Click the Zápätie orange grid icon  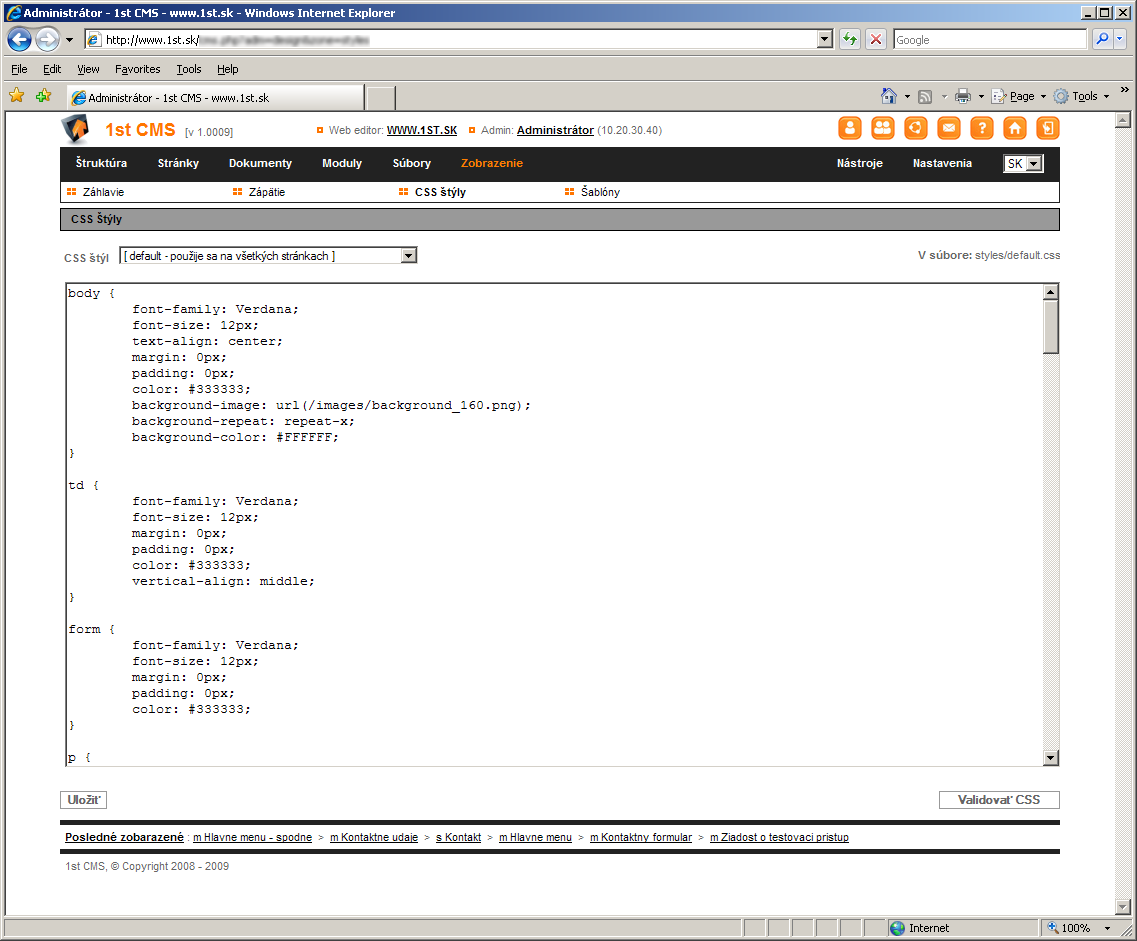(x=237, y=191)
